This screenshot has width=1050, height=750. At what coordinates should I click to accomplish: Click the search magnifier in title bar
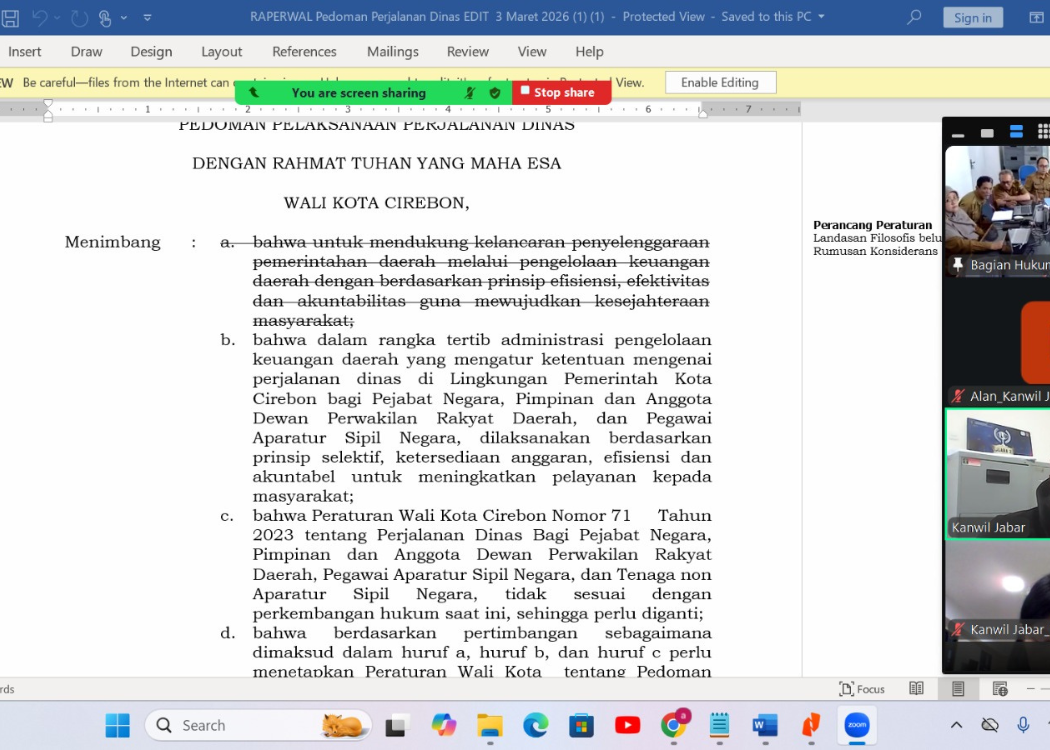pos(914,17)
